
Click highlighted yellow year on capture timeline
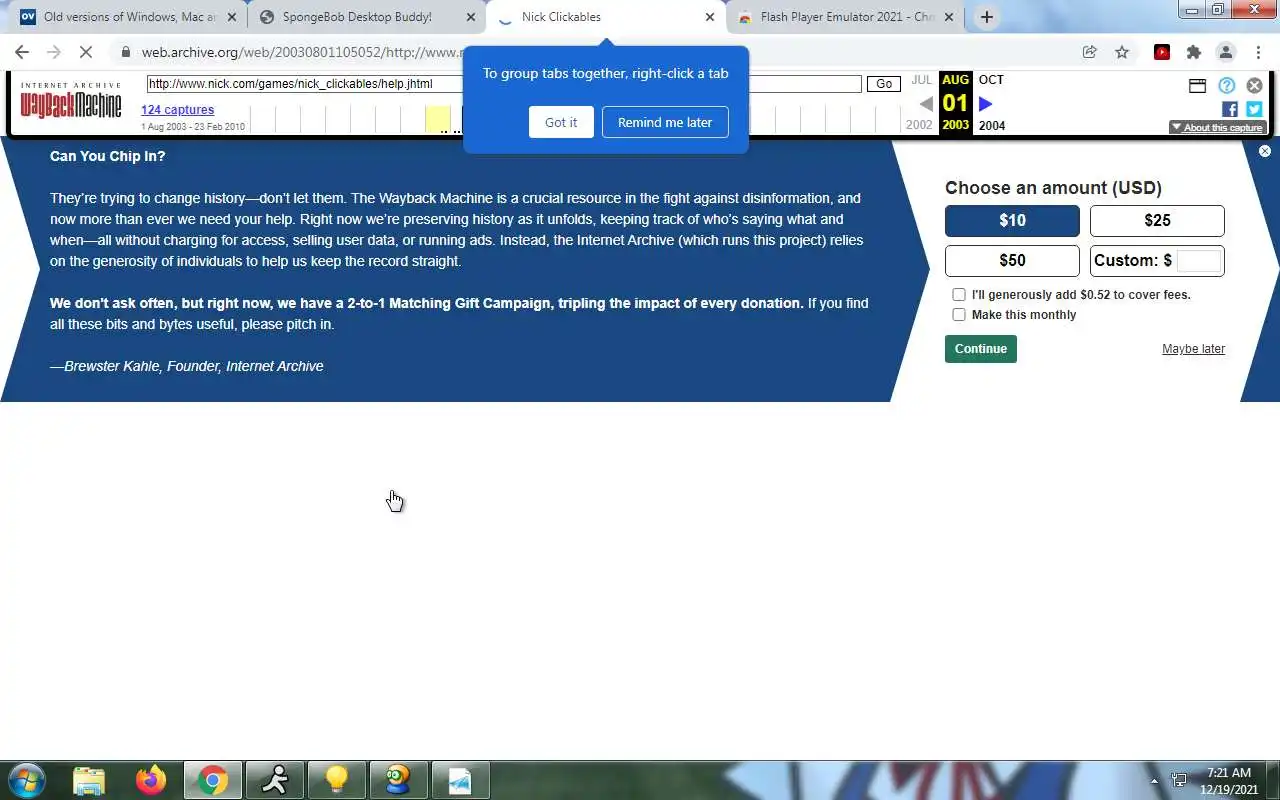point(437,119)
